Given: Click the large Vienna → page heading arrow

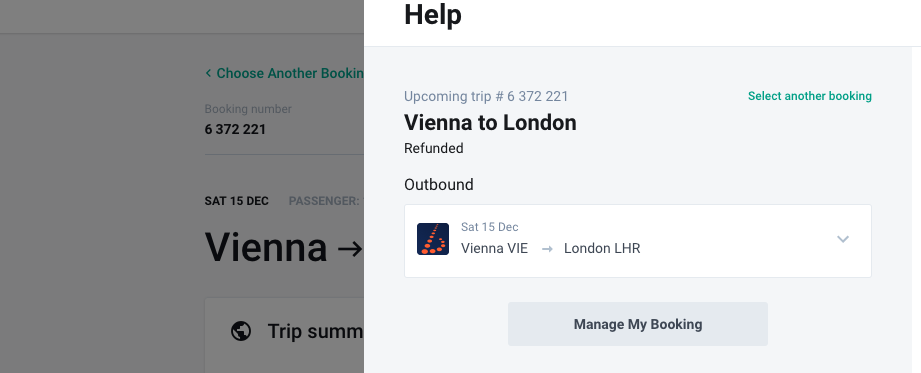Looking at the screenshot, I should [350, 249].
